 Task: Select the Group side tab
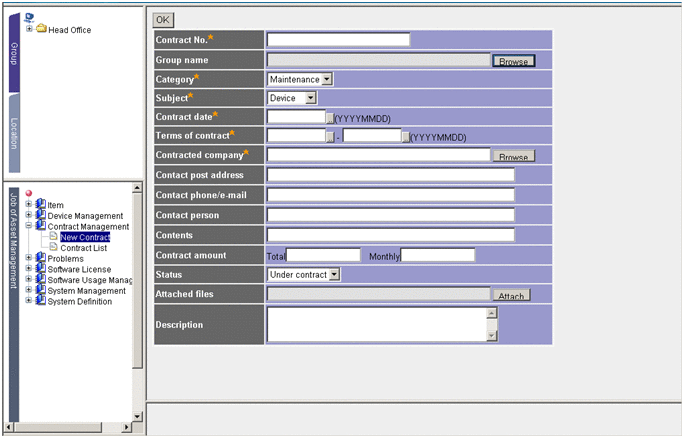[x=14, y=53]
